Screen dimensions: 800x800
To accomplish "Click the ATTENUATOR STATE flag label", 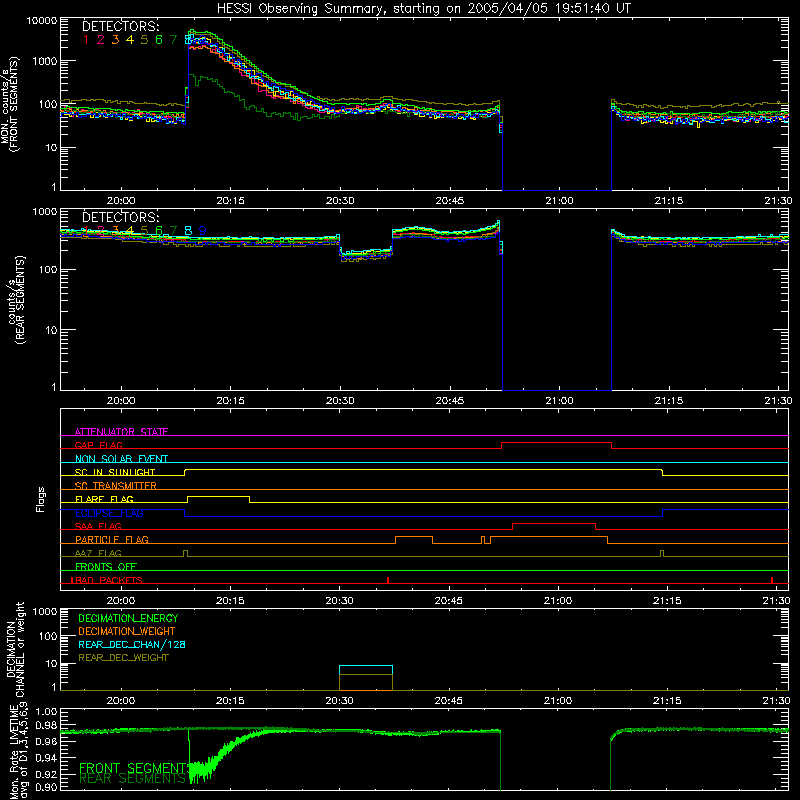I will (x=121, y=432).
